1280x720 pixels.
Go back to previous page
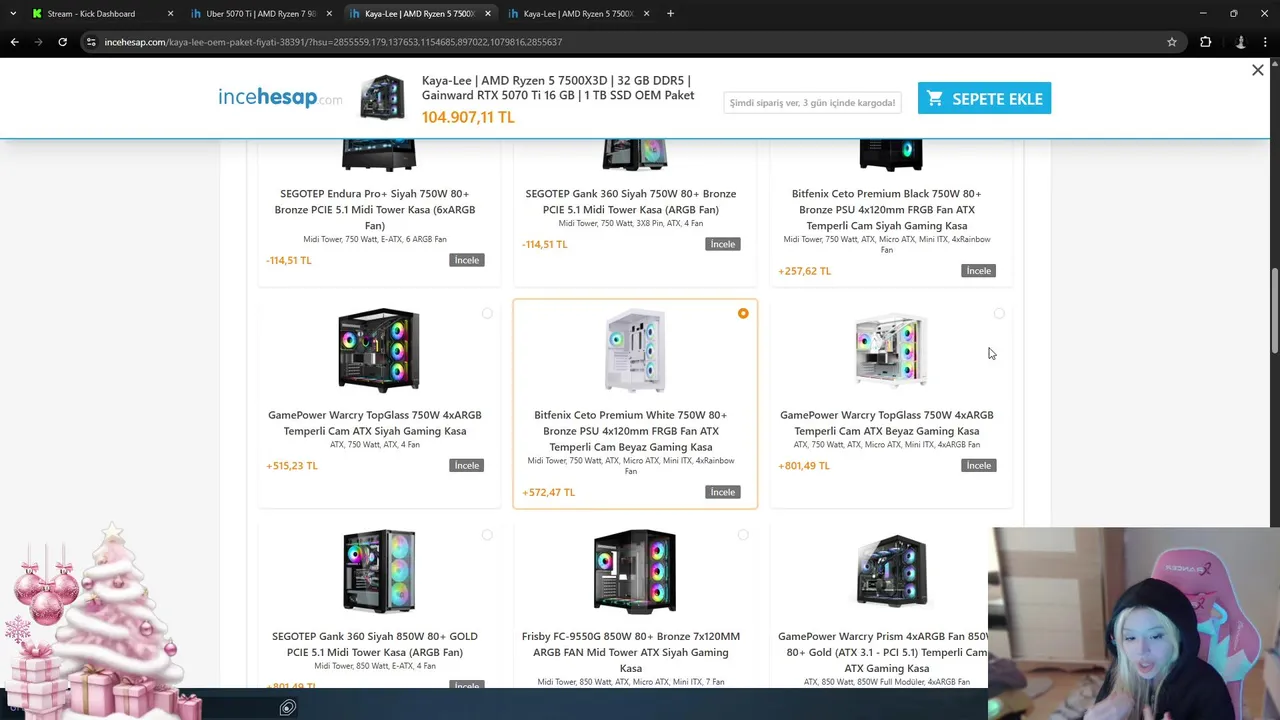(x=14, y=42)
